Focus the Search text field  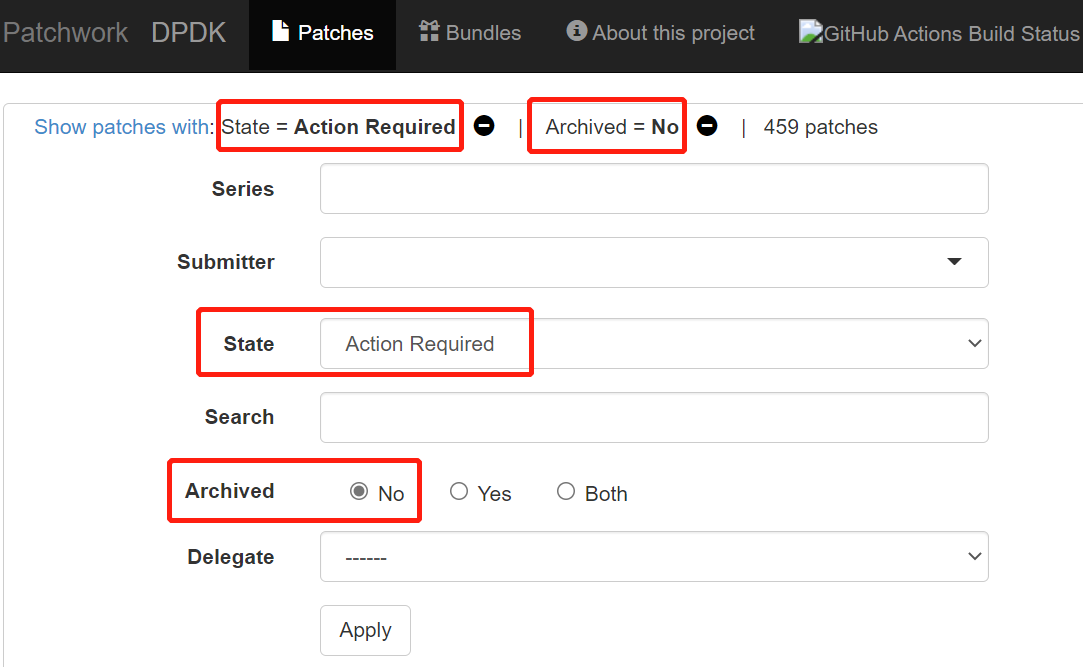654,418
